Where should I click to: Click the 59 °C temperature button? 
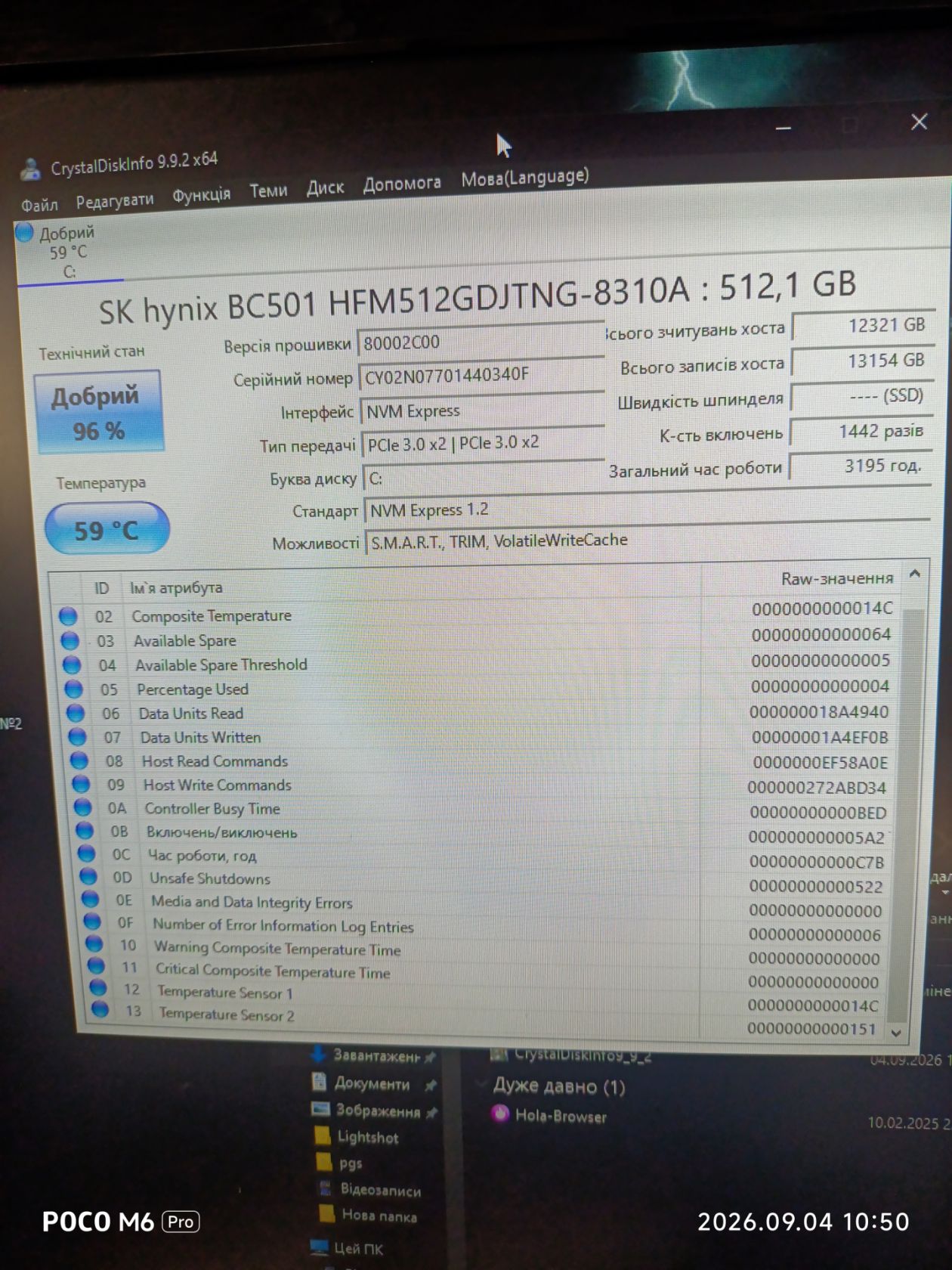[107, 528]
